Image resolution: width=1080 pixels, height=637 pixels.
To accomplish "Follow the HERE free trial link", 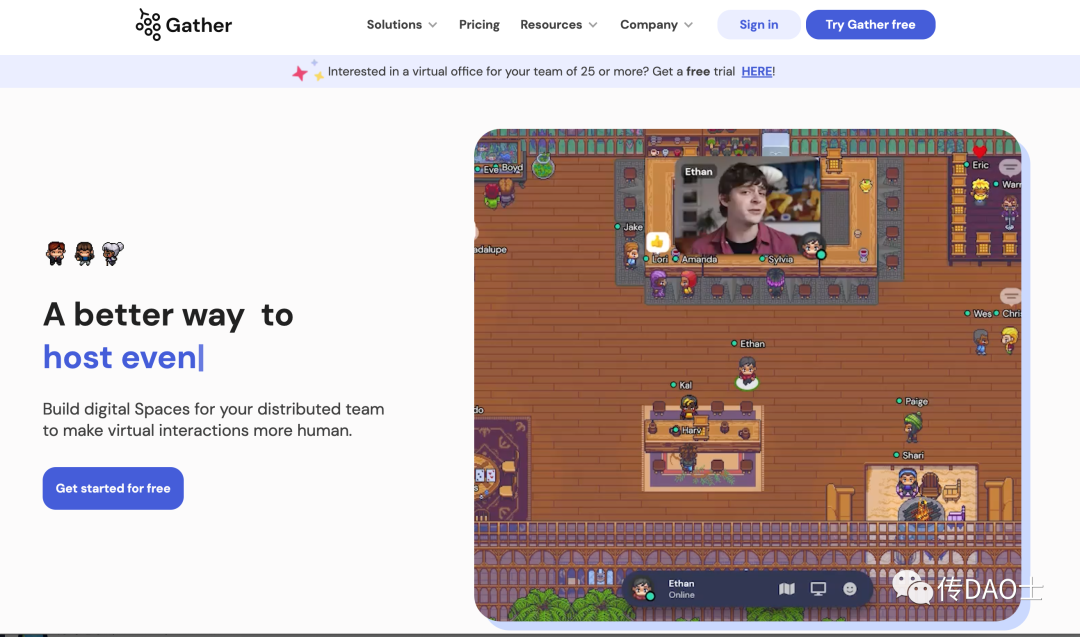I will [x=757, y=72].
